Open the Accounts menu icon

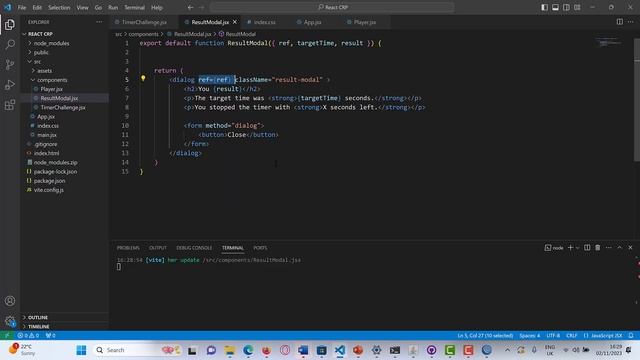[x=10, y=301]
